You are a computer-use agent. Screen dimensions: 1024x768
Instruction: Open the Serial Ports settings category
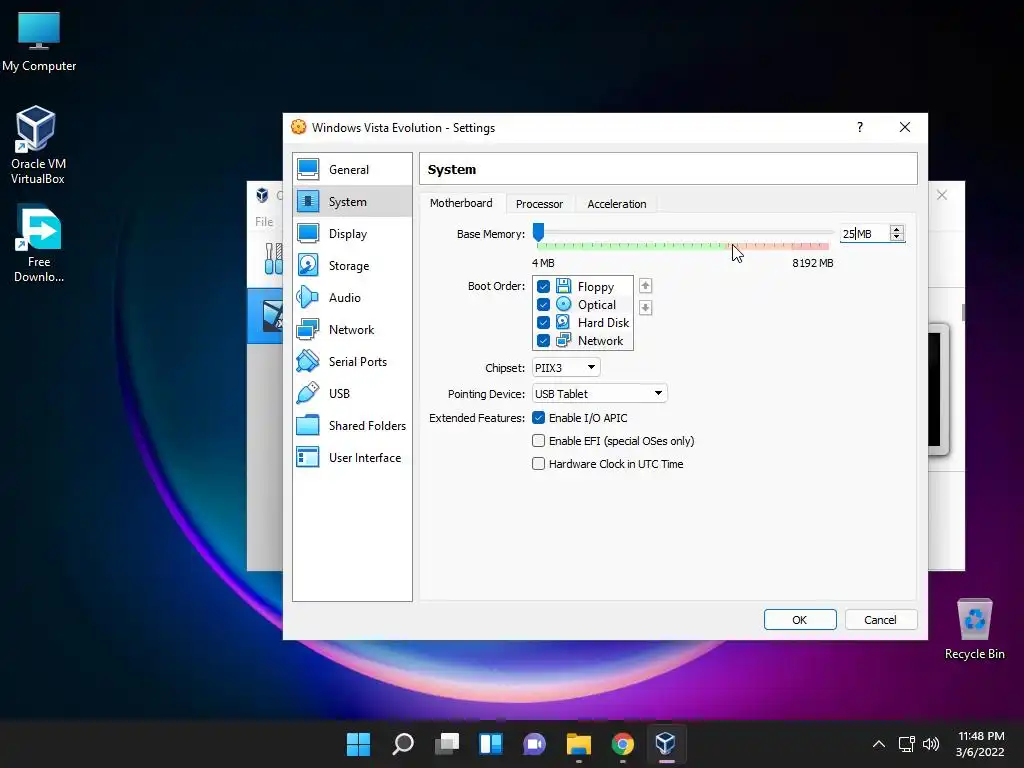[352, 362]
